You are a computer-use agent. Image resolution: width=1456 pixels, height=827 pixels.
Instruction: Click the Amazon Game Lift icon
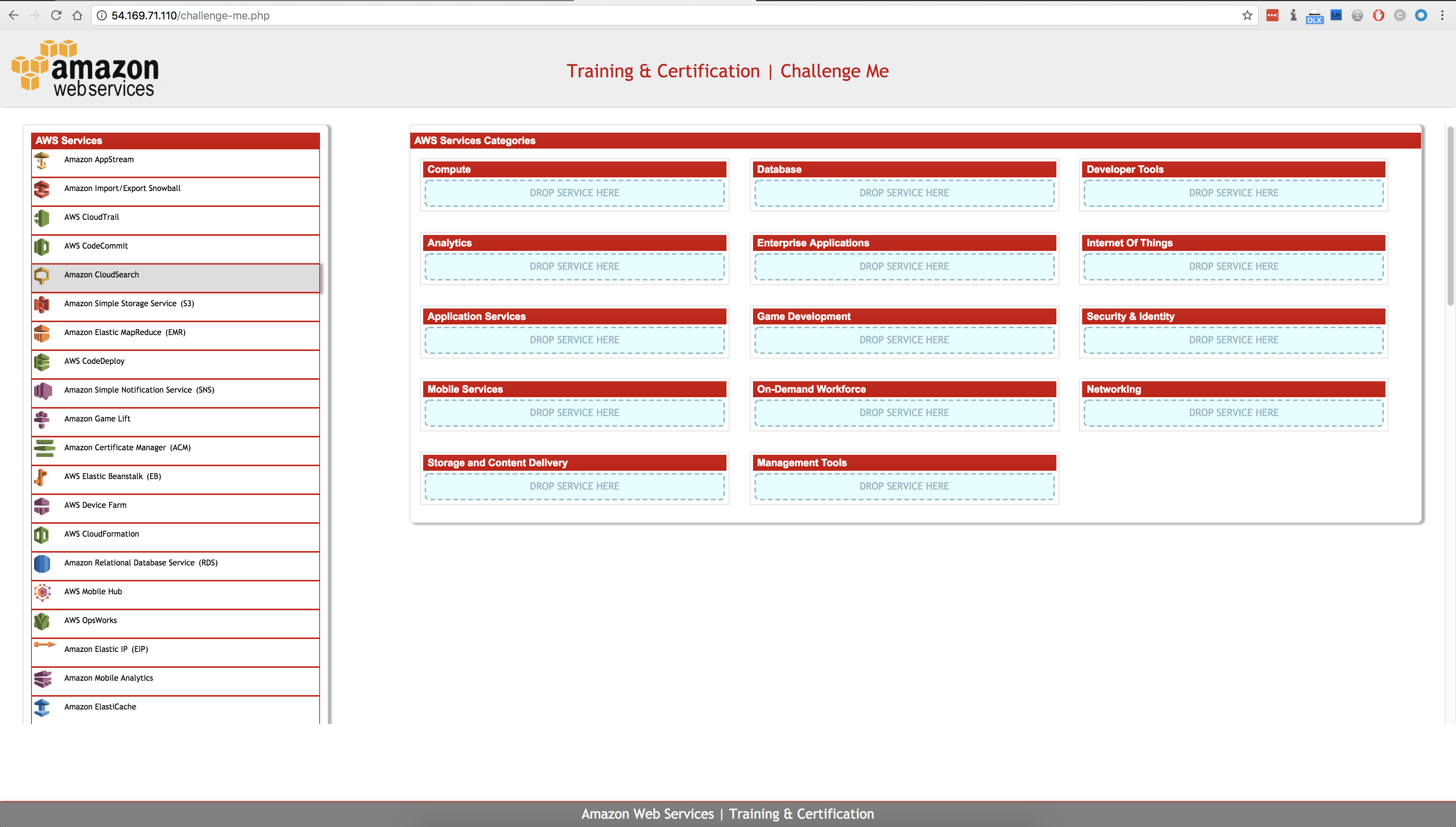tap(41, 419)
